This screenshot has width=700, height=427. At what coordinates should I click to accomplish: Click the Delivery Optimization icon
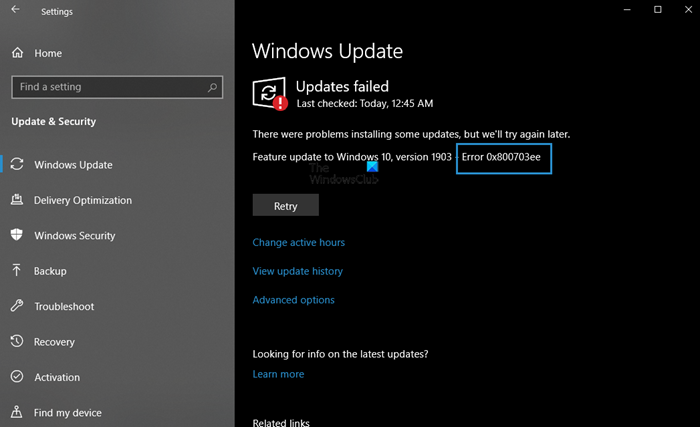pos(17,199)
